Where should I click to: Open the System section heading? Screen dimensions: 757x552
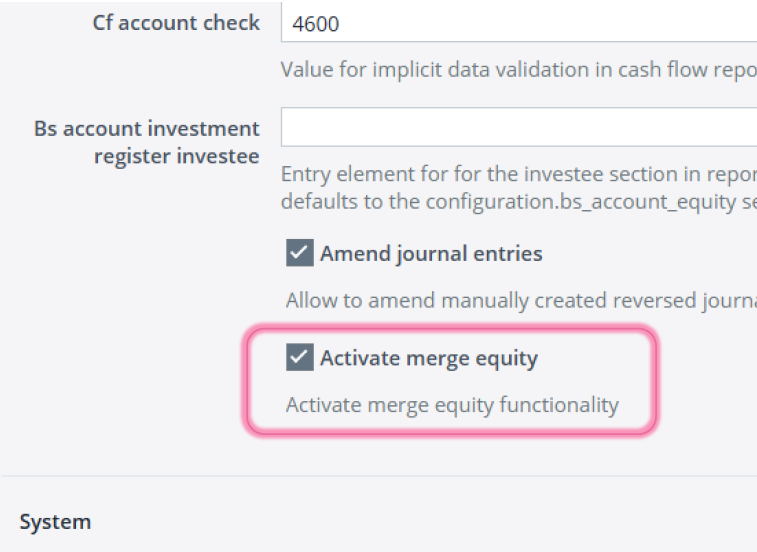click(55, 522)
